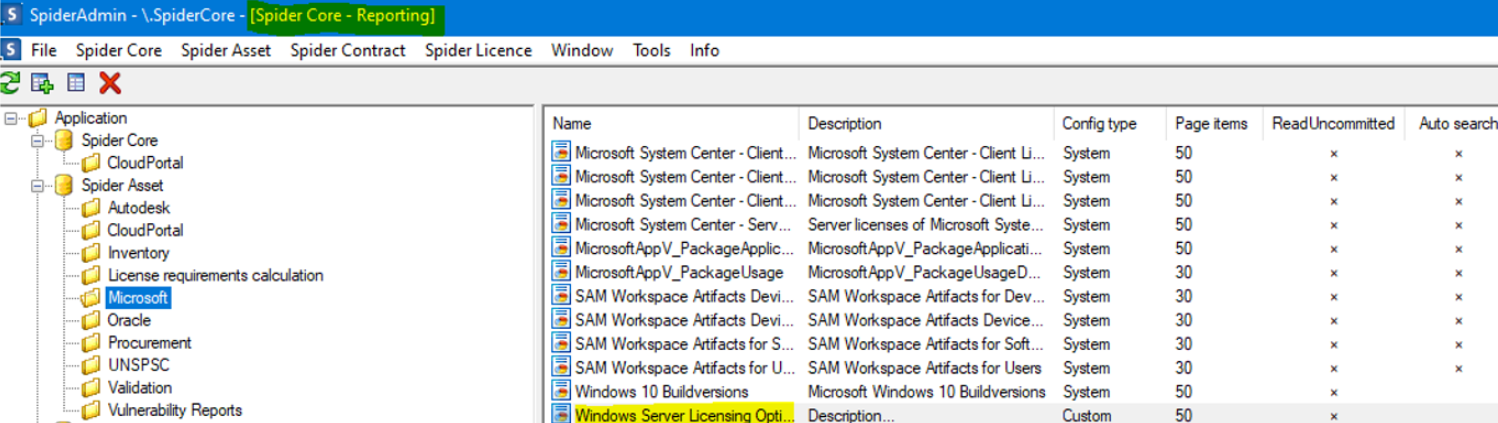Click the green Refresh arrows toolbar icon

[x=10, y=83]
